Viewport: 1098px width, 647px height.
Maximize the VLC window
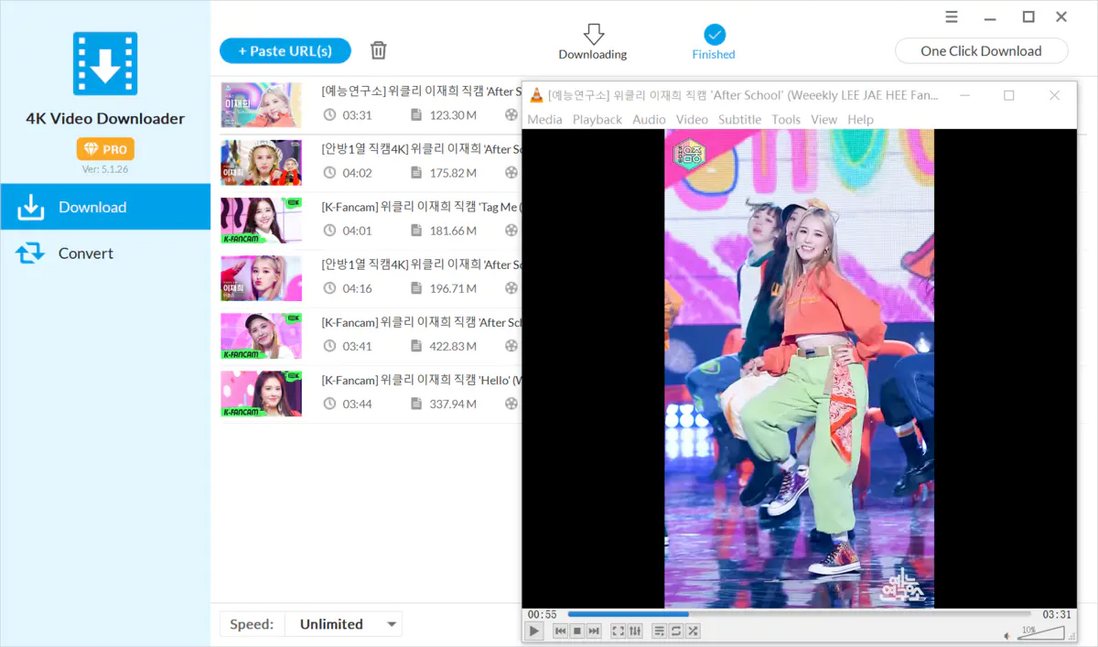tap(1009, 95)
